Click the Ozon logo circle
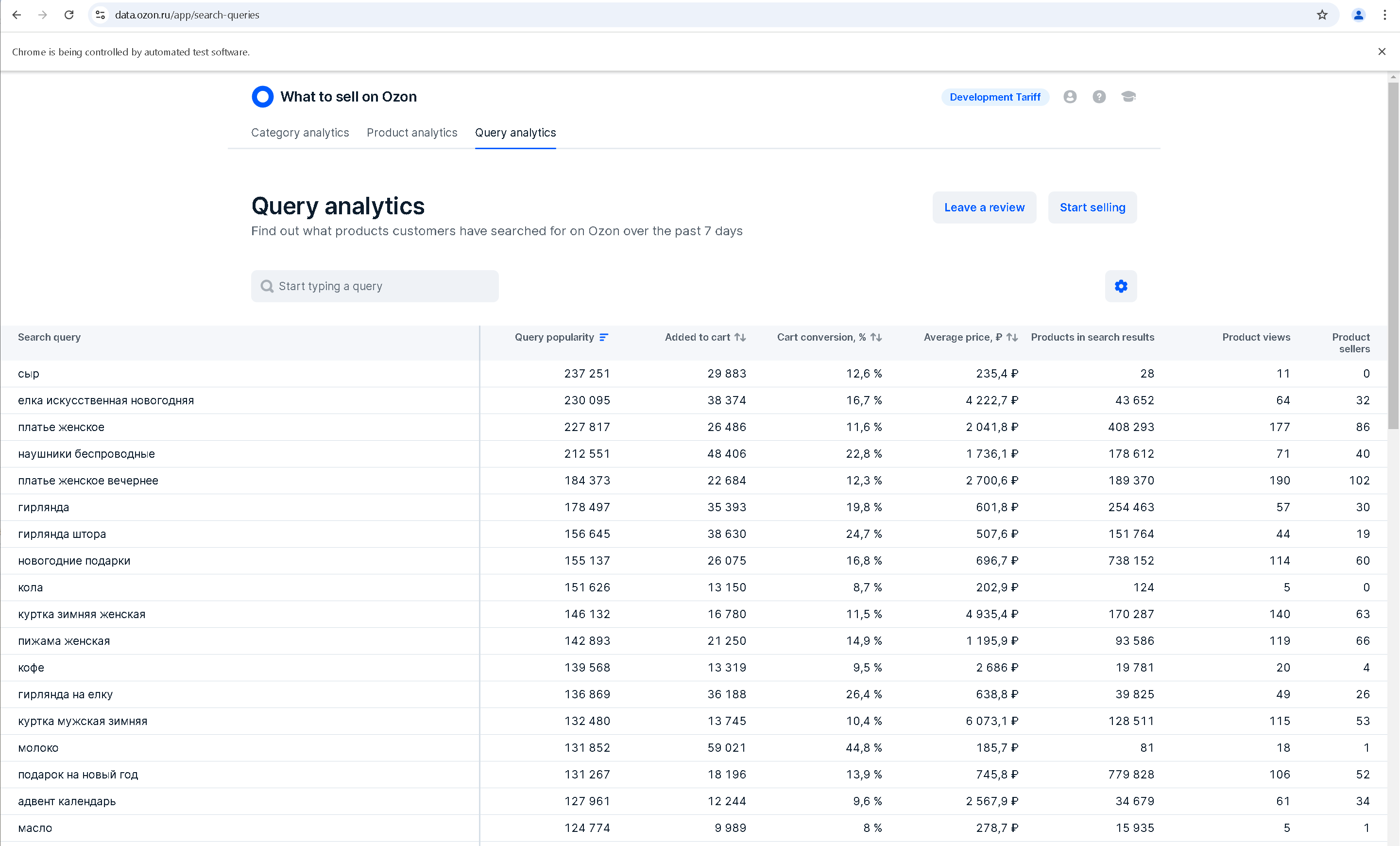The height and width of the screenshot is (846, 1400). [x=262, y=97]
